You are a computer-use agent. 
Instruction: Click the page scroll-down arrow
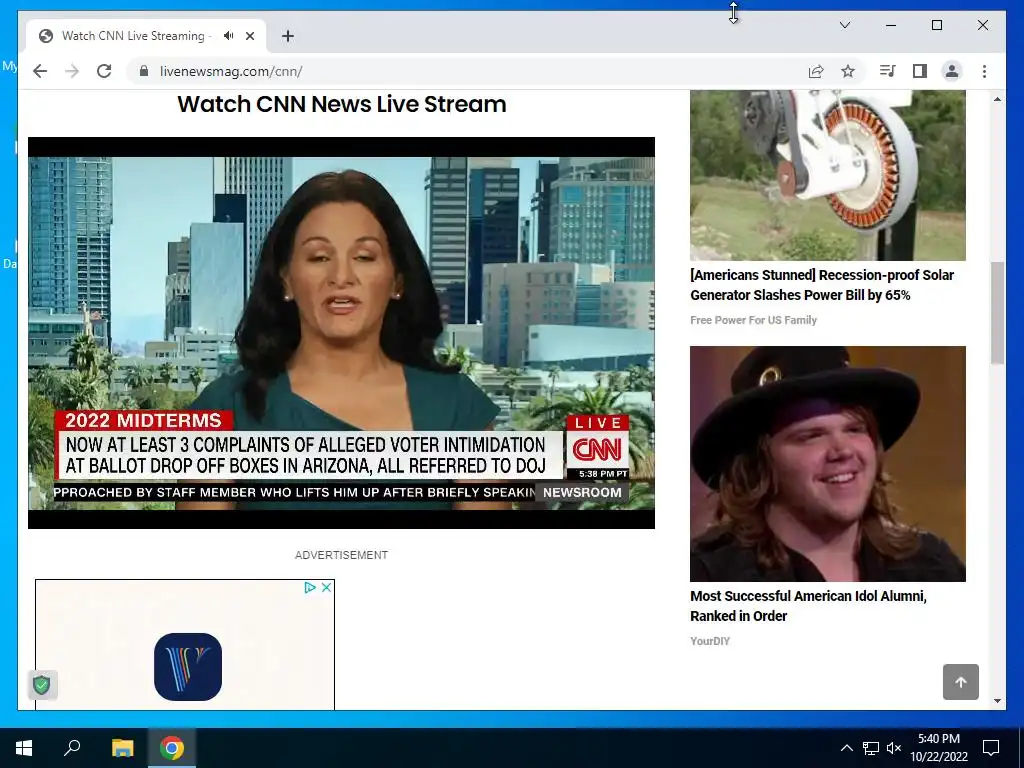click(x=997, y=701)
